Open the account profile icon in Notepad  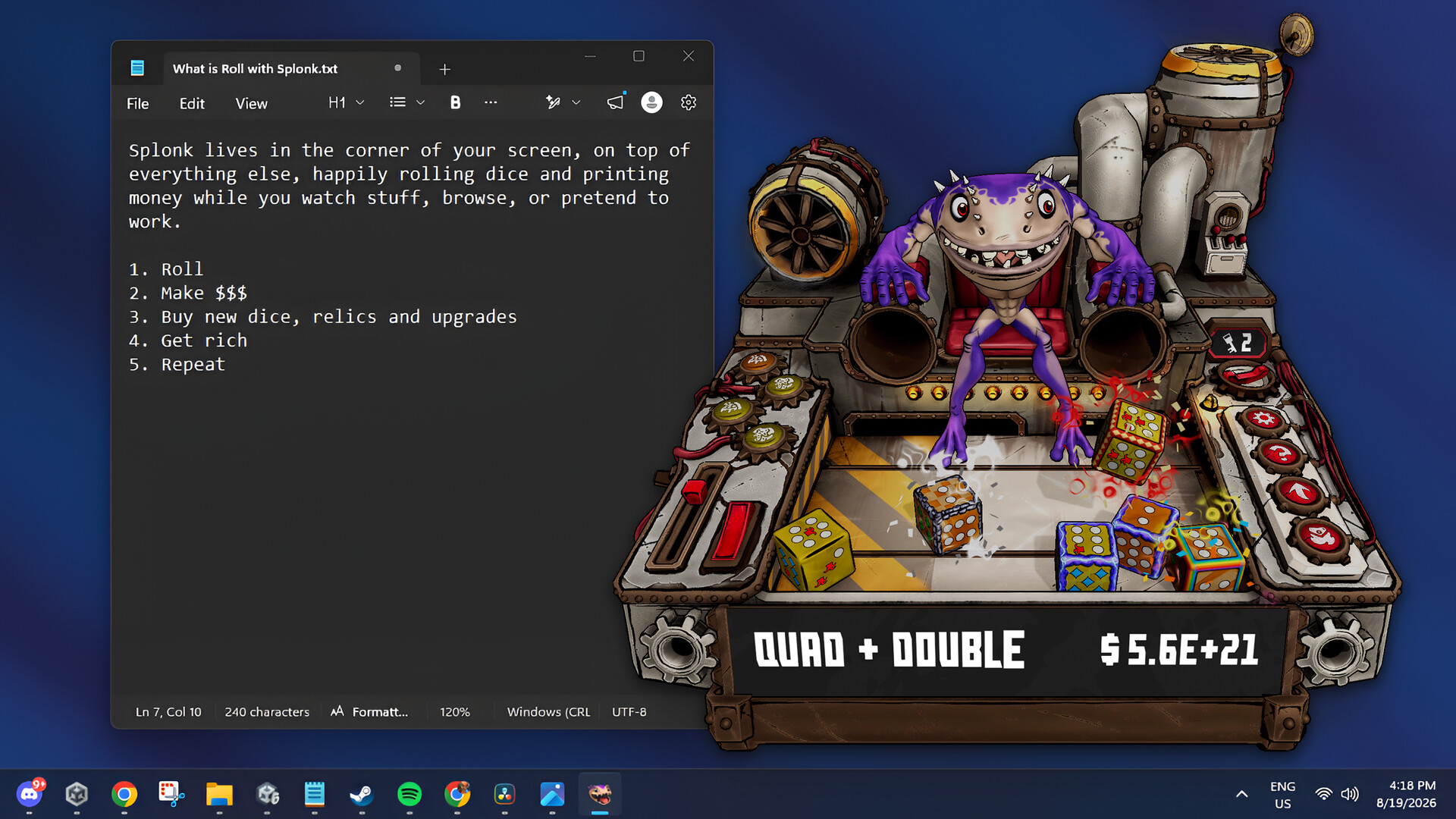(651, 102)
